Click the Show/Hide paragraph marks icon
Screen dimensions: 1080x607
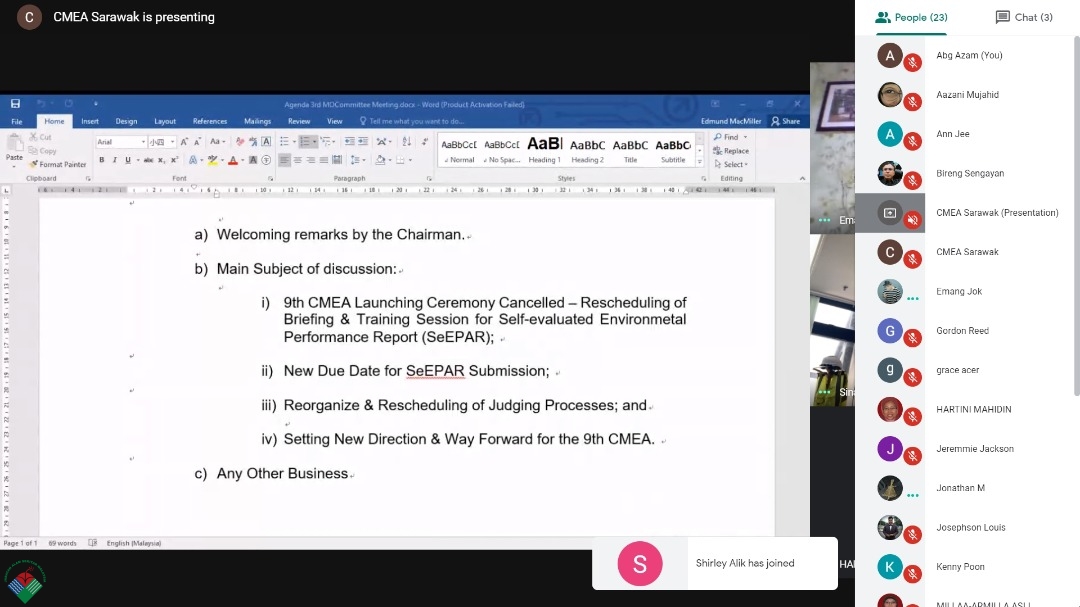pos(424,142)
